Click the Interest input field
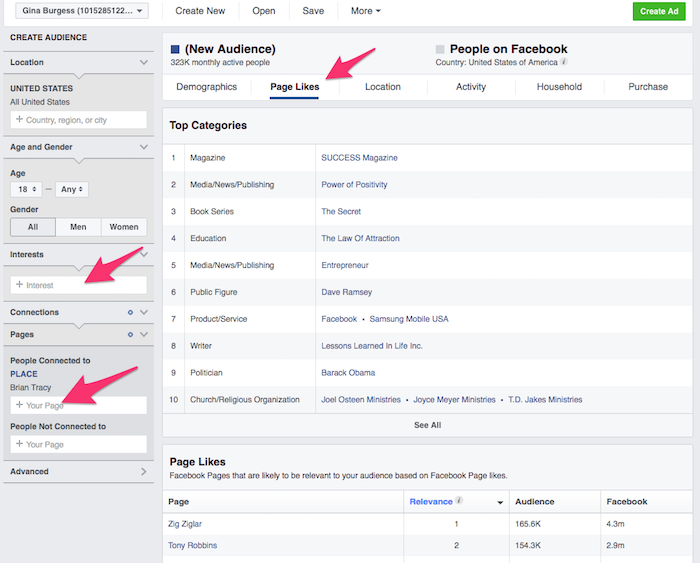The image size is (700, 563). tap(79, 285)
